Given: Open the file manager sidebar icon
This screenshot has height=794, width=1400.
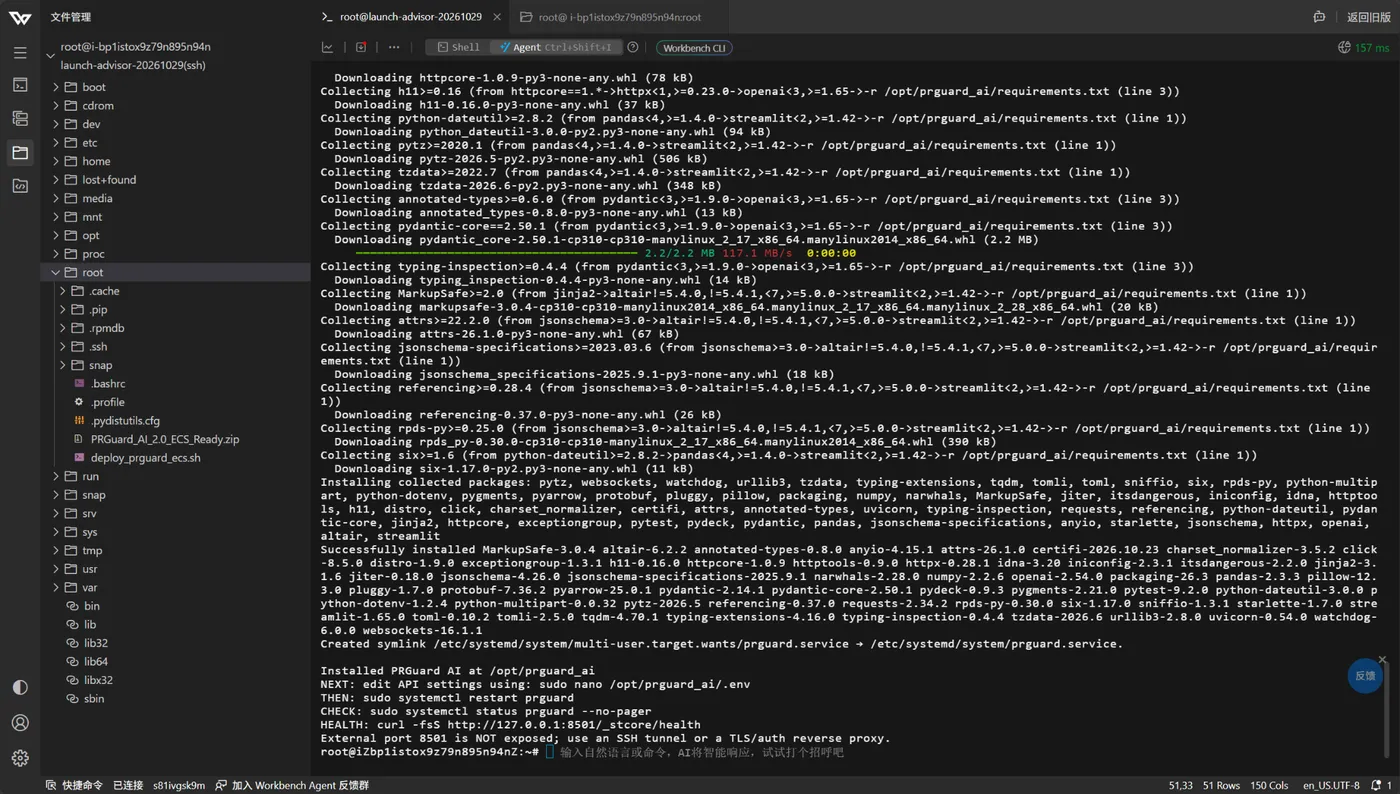Looking at the screenshot, I should point(20,152).
